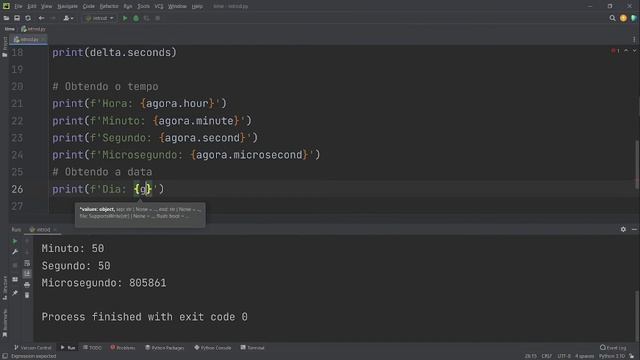
Task: Open Run panel settings gear
Action: pyautogui.click(x=623, y=229)
